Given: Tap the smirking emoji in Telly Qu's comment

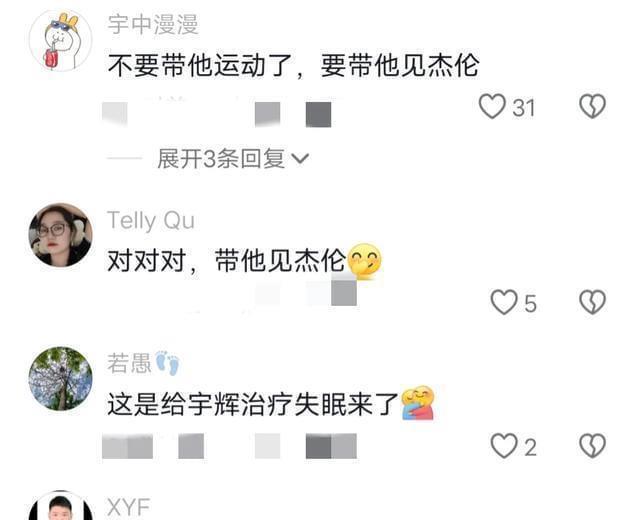Looking at the screenshot, I should tap(364, 260).
